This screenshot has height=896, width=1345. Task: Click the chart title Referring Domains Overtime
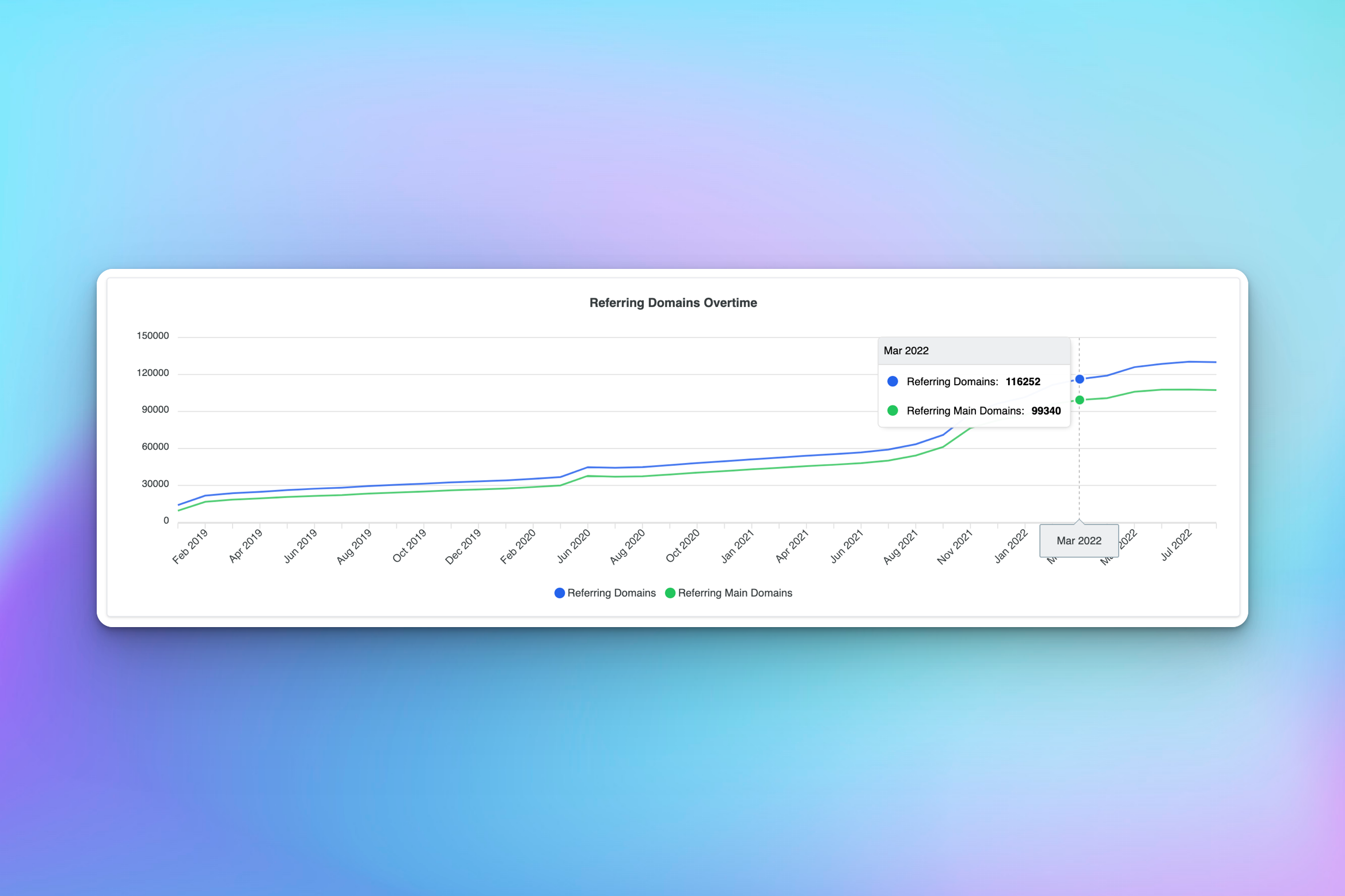point(673,303)
